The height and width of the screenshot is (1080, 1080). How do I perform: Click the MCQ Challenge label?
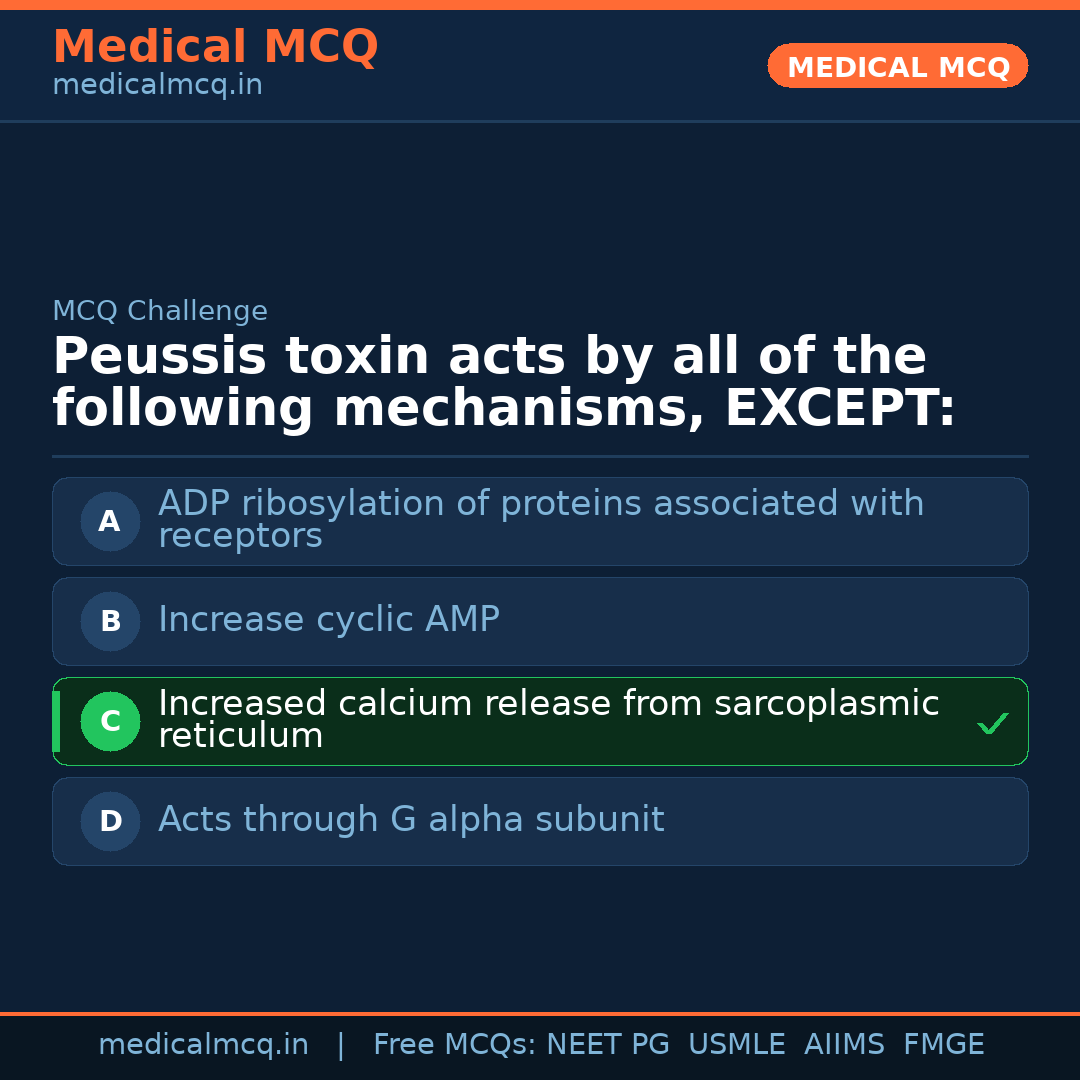160,311
